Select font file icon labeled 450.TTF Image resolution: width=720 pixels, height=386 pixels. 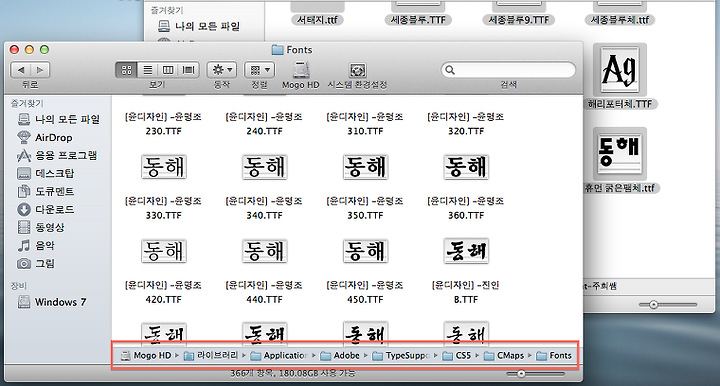366,251
